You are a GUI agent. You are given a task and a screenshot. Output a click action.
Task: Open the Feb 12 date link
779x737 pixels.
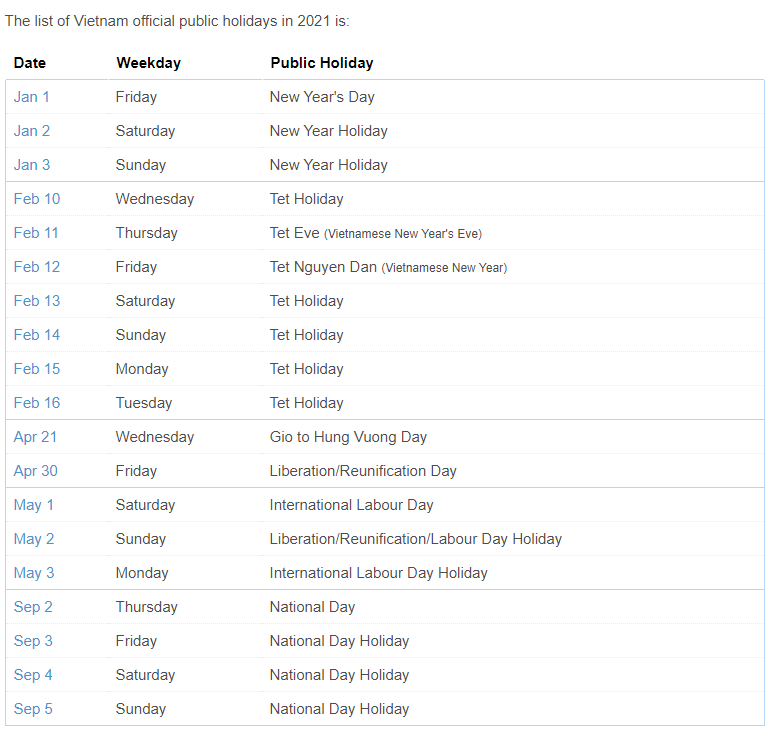[x=37, y=267]
